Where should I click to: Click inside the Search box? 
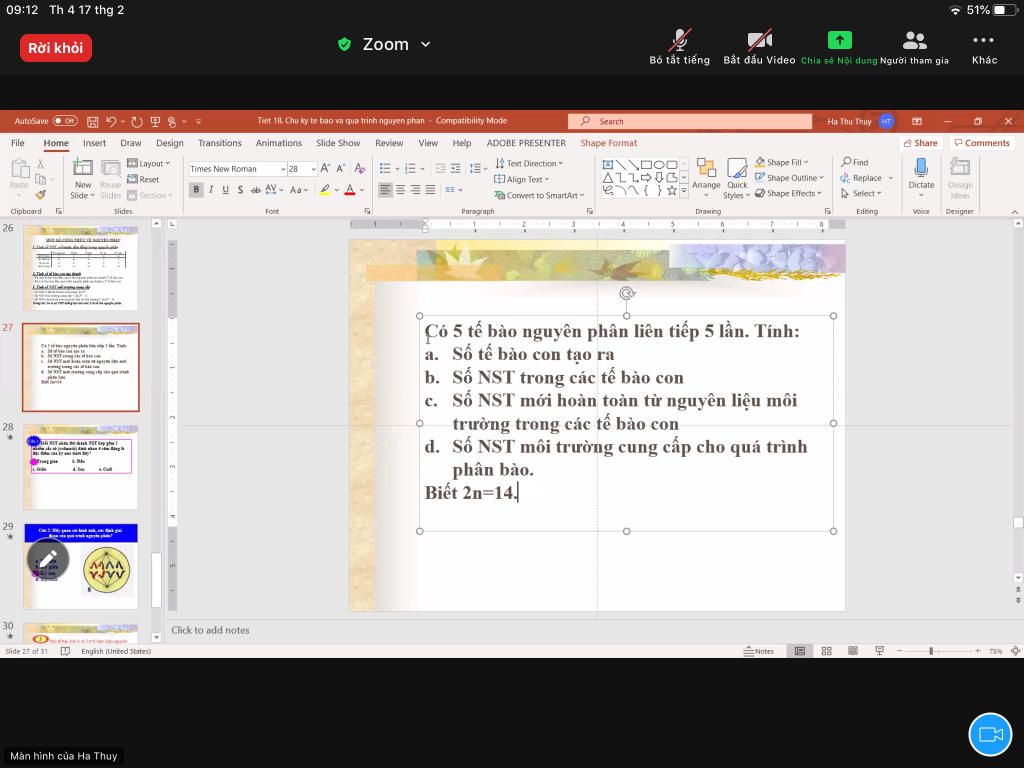pyautogui.click(x=690, y=121)
